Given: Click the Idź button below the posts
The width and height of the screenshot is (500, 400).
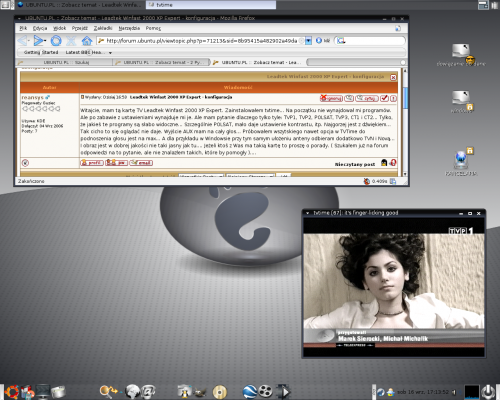Looking at the screenshot, I should pyautogui.click(x=284, y=175).
